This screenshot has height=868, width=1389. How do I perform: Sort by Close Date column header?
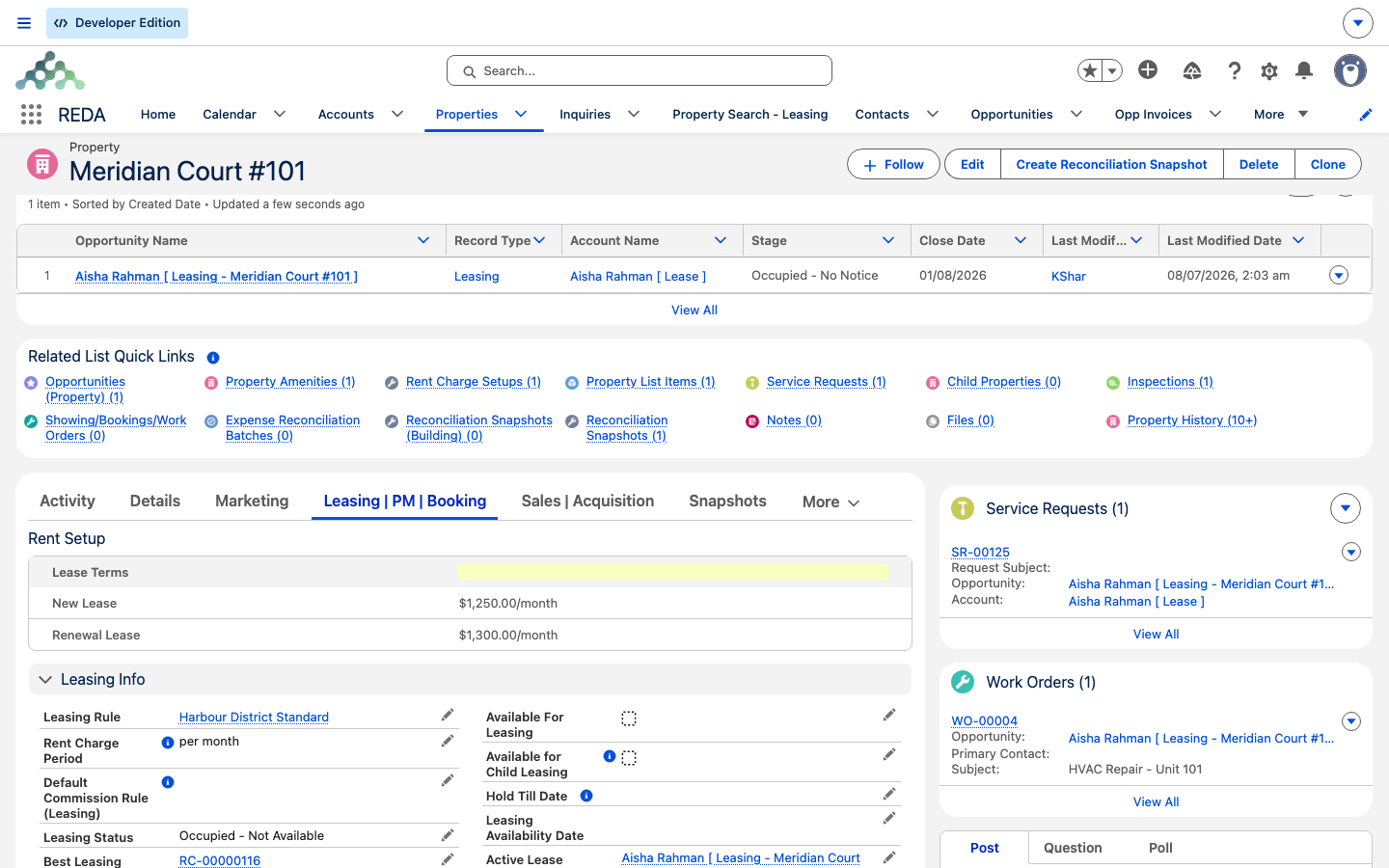click(x=952, y=241)
